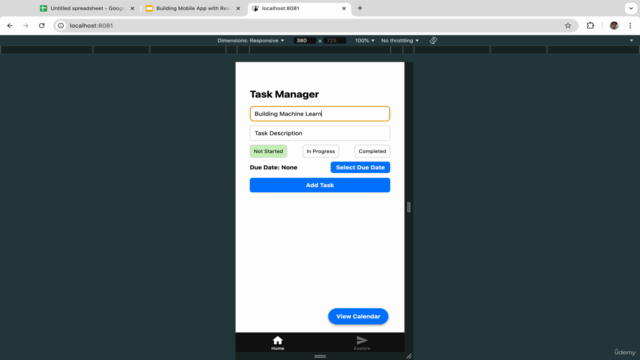Select the Not Started status

[268, 151]
